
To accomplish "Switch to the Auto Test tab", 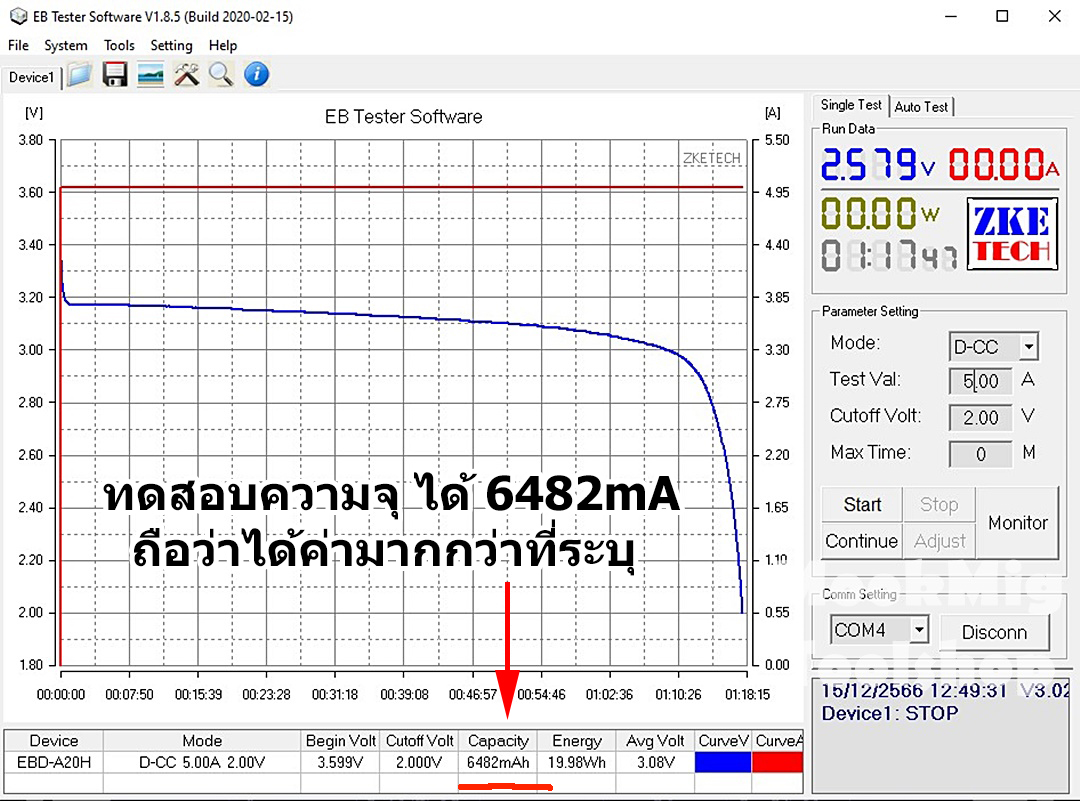I will click(921, 106).
